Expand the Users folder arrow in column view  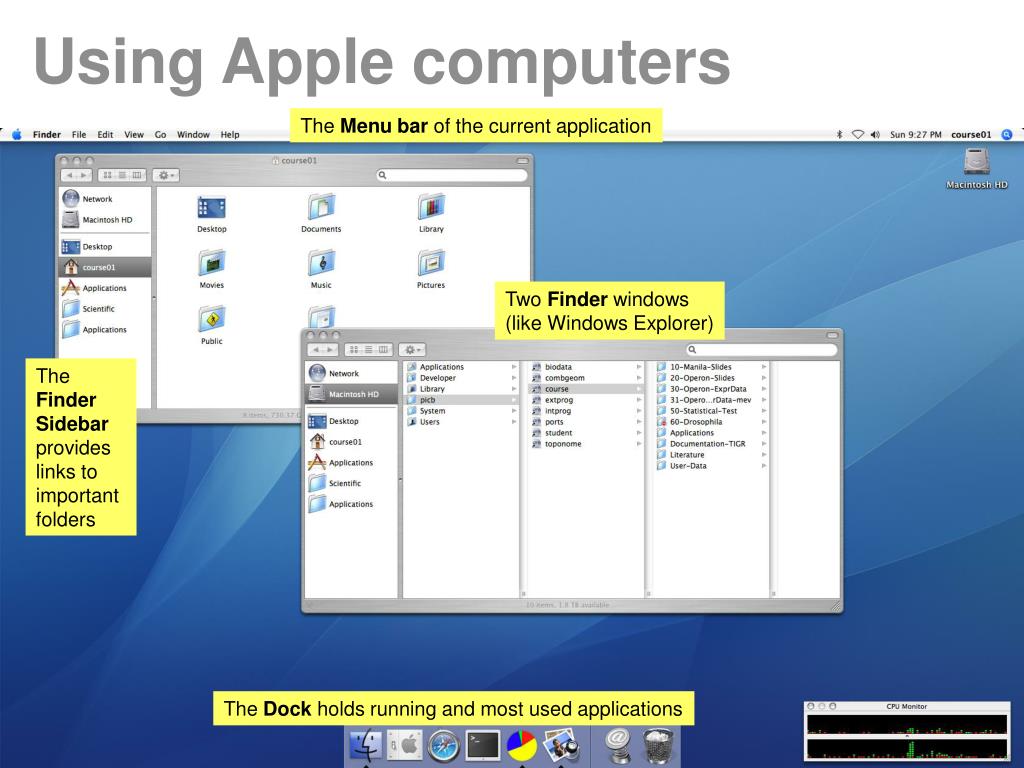point(514,422)
